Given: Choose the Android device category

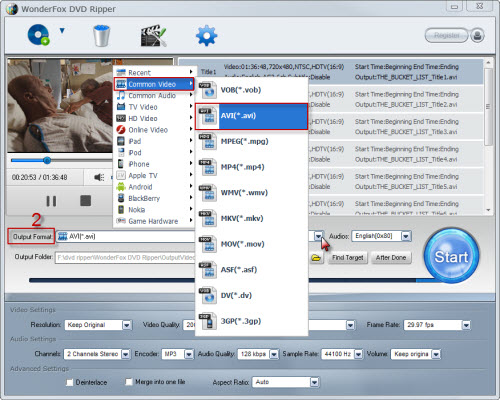Looking at the screenshot, I should pos(154,187).
